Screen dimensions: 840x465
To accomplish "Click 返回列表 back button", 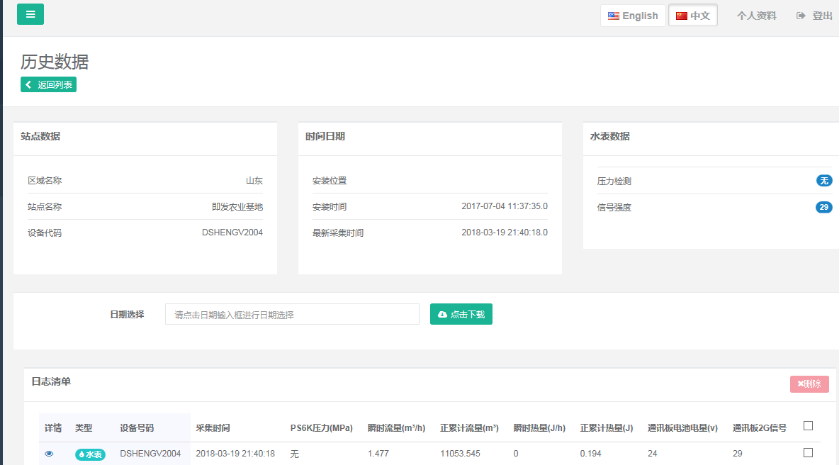I will 49,85.
